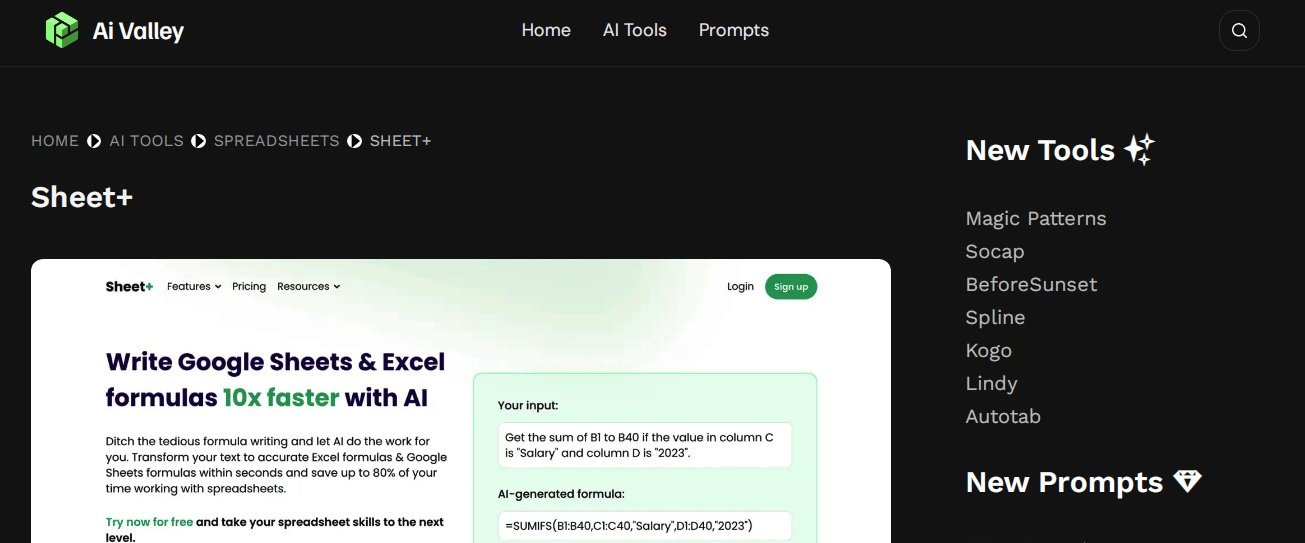Expand the Features dropdown in Sheet+ preview
Image resolution: width=1305 pixels, height=543 pixels.
(x=194, y=286)
